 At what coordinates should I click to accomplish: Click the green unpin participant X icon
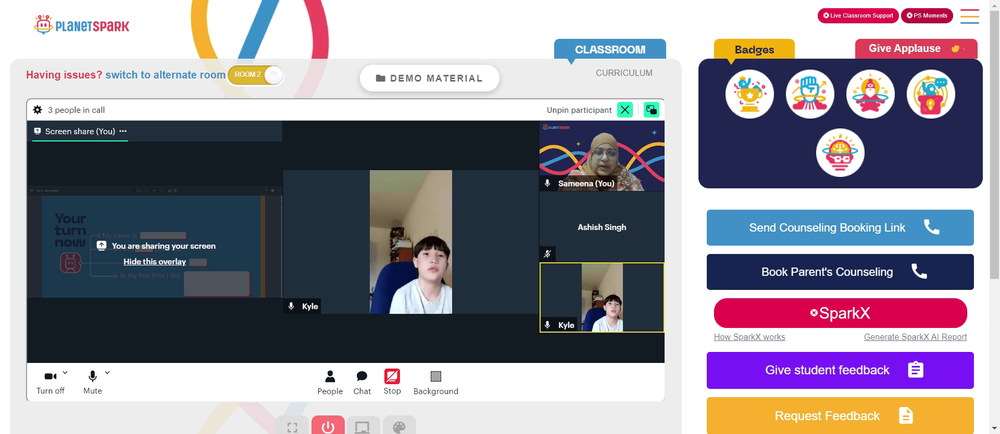coord(625,110)
